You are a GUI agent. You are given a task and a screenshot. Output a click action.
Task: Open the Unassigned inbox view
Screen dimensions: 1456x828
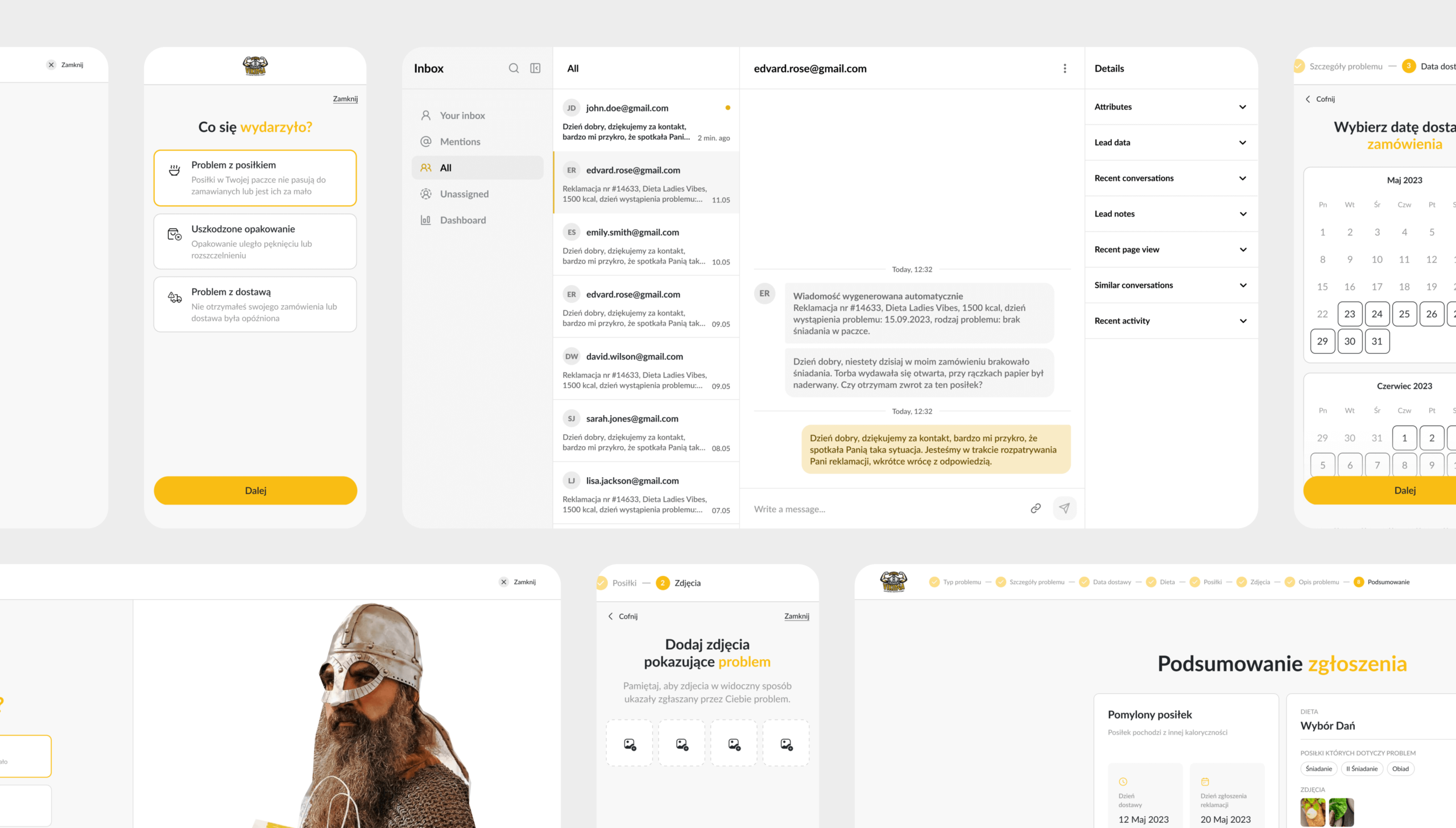(x=464, y=194)
